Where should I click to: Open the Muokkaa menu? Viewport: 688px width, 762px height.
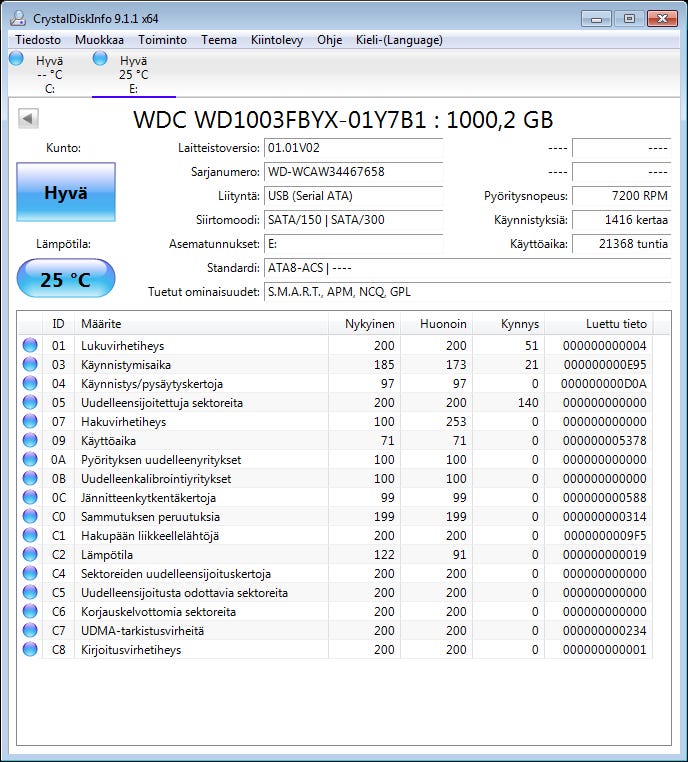pyautogui.click(x=99, y=40)
